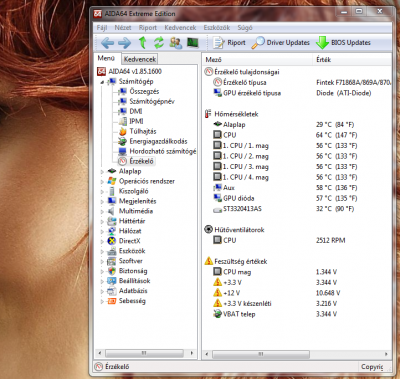
Task: Click the Sebesség orange icon
Action: 112,301
